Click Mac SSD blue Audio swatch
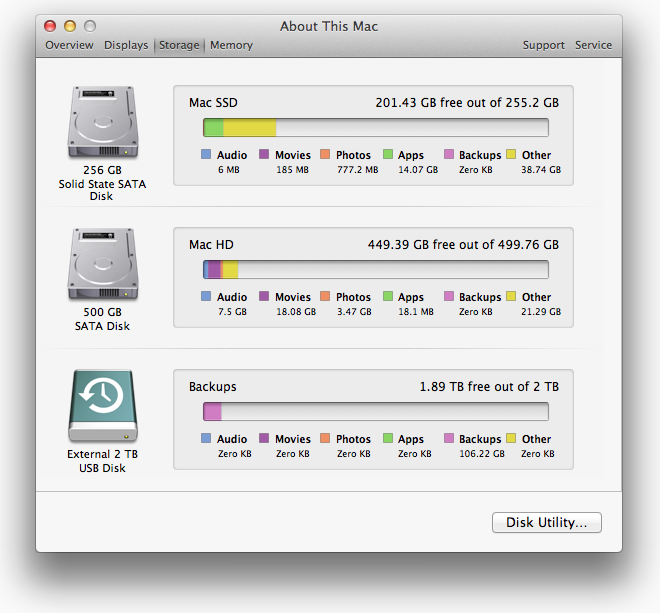Image resolution: width=660 pixels, height=613 pixels. point(206,154)
